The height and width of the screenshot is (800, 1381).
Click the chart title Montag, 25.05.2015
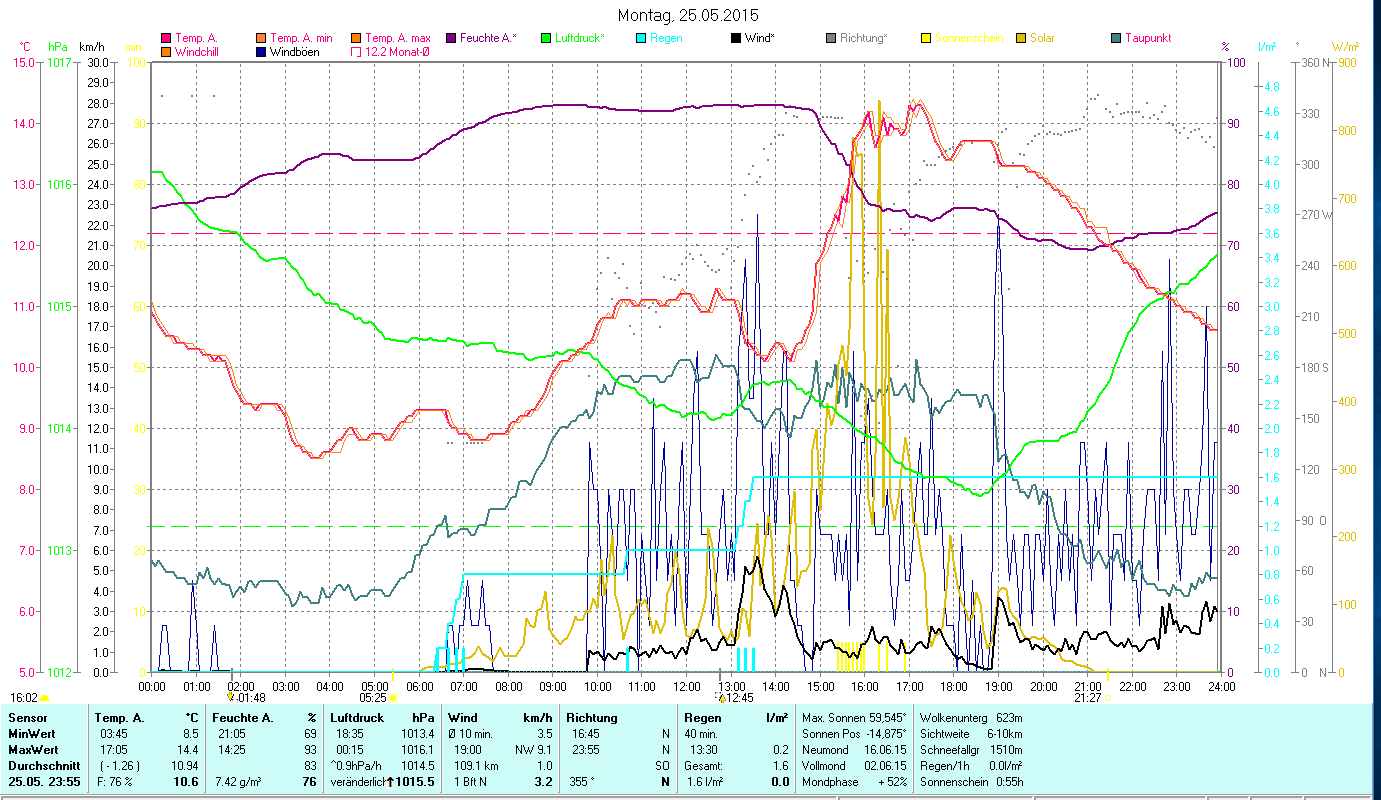pyautogui.click(x=688, y=15)
